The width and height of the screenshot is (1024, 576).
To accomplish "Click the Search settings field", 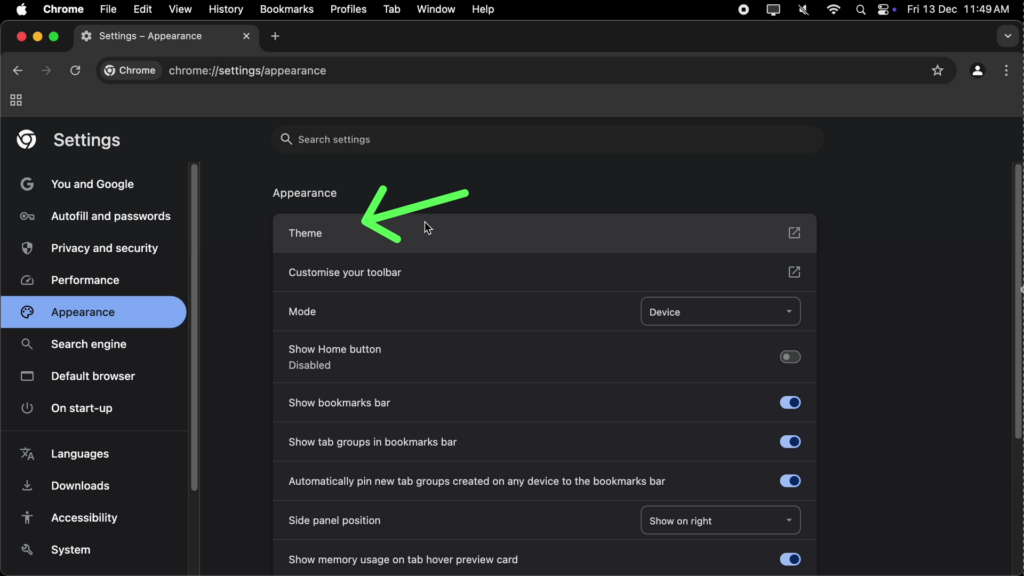I will (x=547, y=139).
